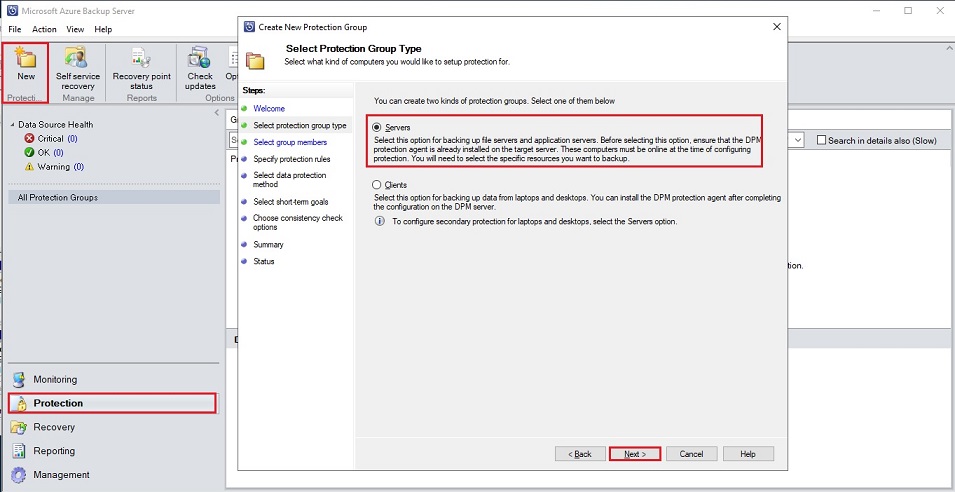Click the Select Protection Group Type folder icon
955x492 pixels.
coord(255,61)
